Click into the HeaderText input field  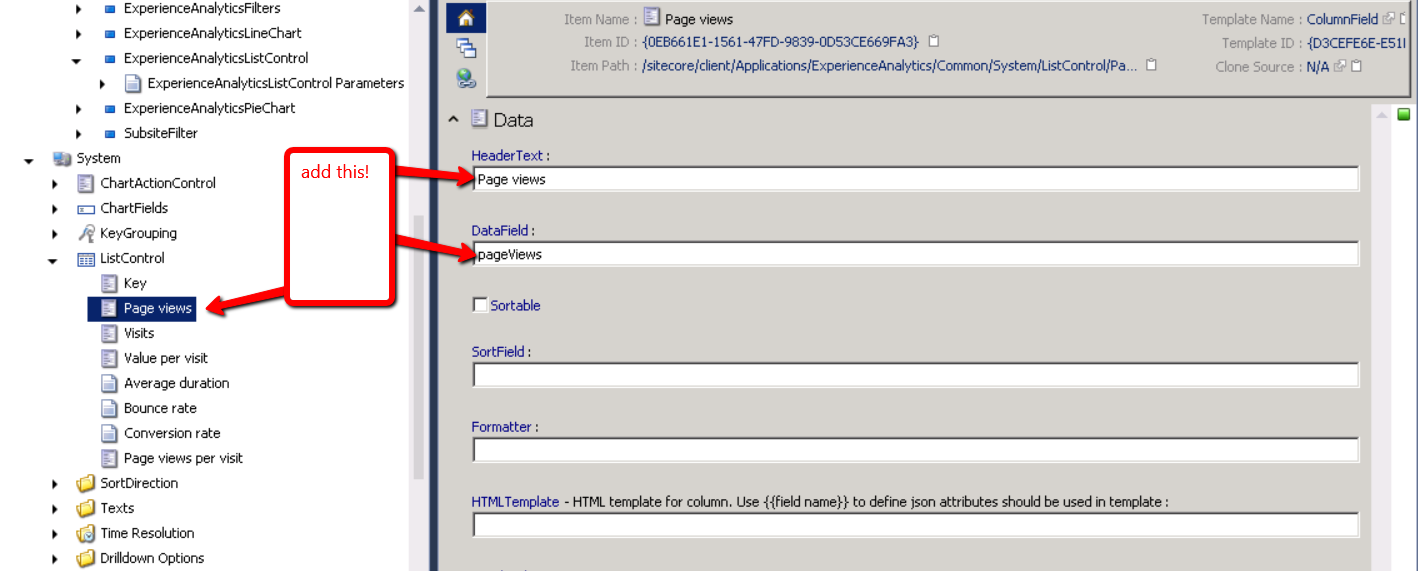pos(915,179)
